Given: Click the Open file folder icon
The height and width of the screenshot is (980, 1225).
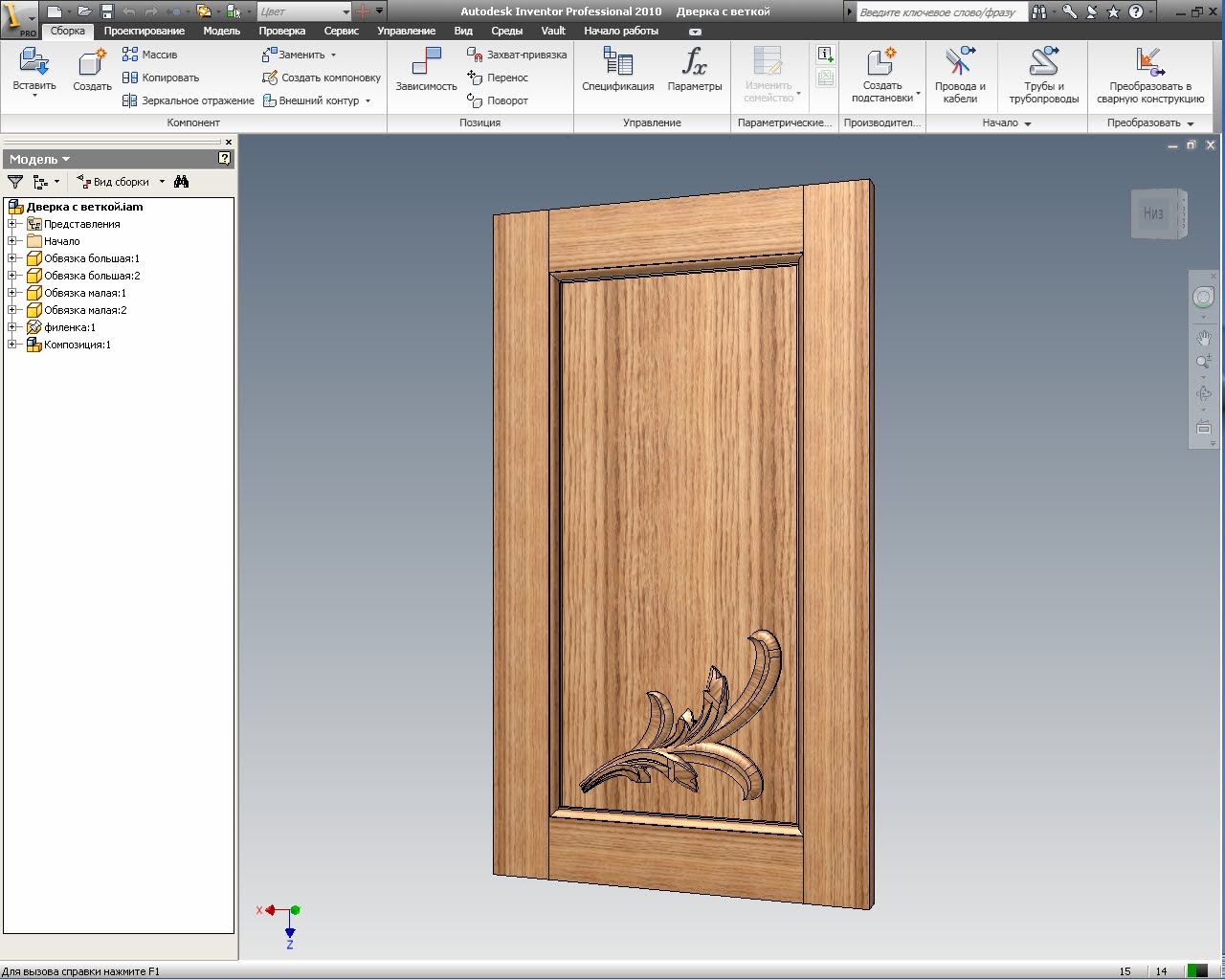Looking at the screenshot, I should (x=84, y=11).
